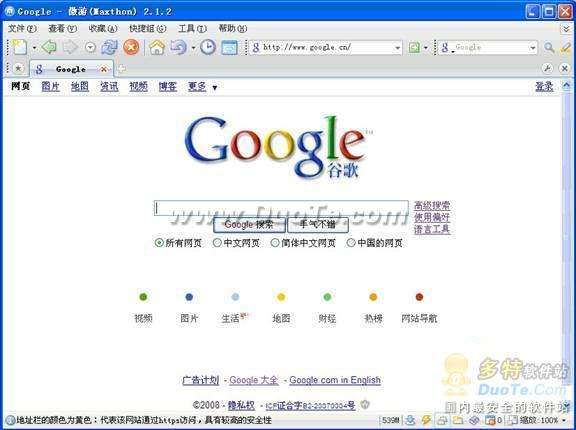Screen dimensions: 576x430
Task: Open the Google search box dropdown arrow
Action: click(533, 48)
